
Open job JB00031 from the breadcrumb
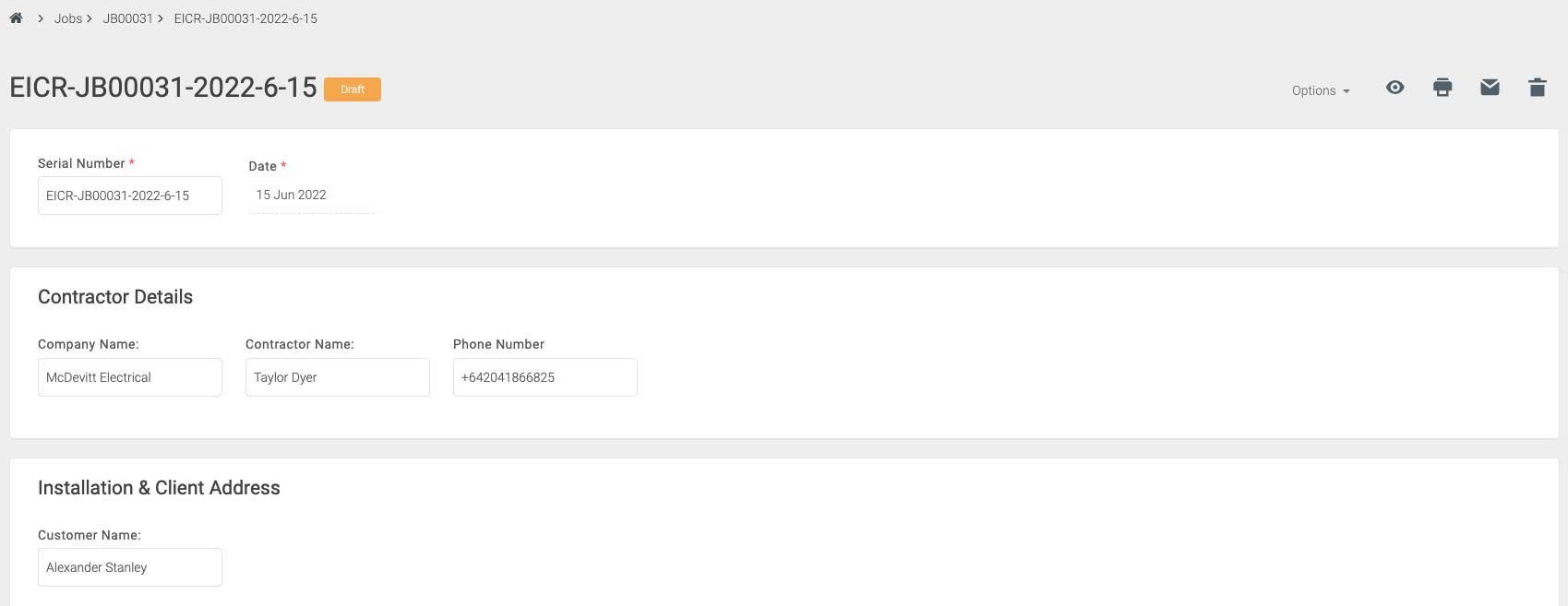pyautogui.click(x=126, y=18)
